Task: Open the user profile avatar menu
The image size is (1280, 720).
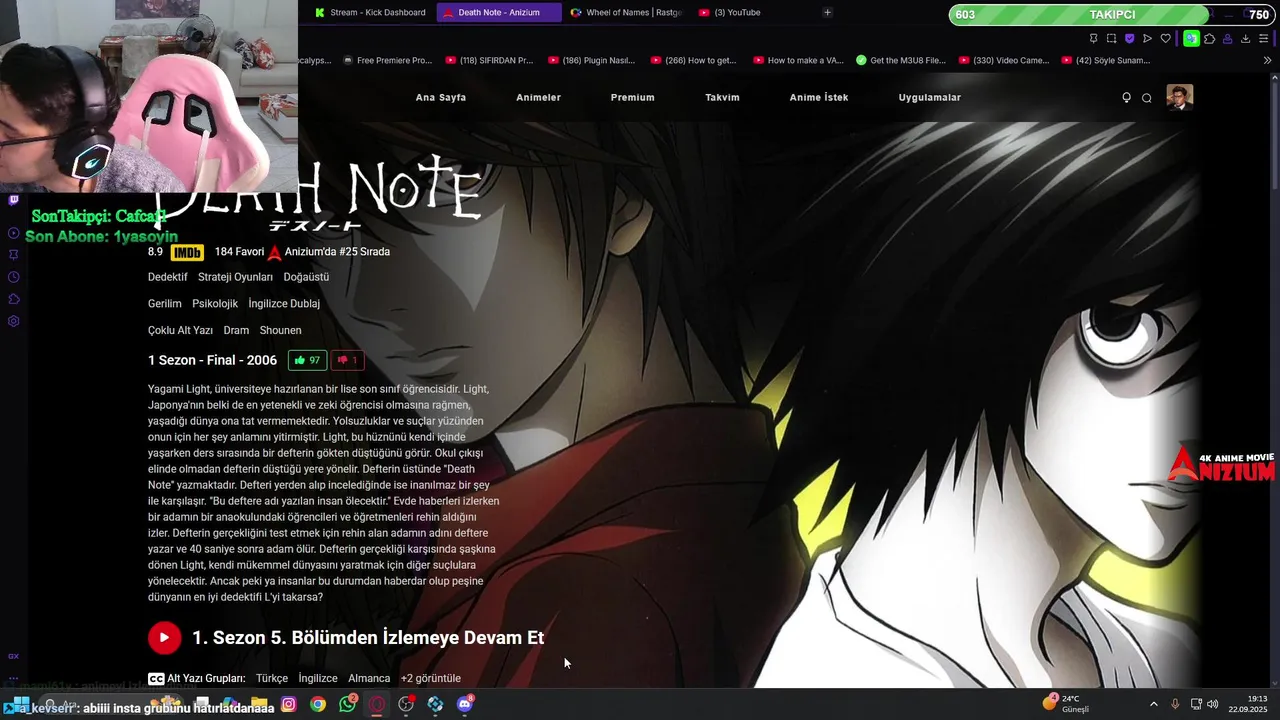Action: point(1180,97)
